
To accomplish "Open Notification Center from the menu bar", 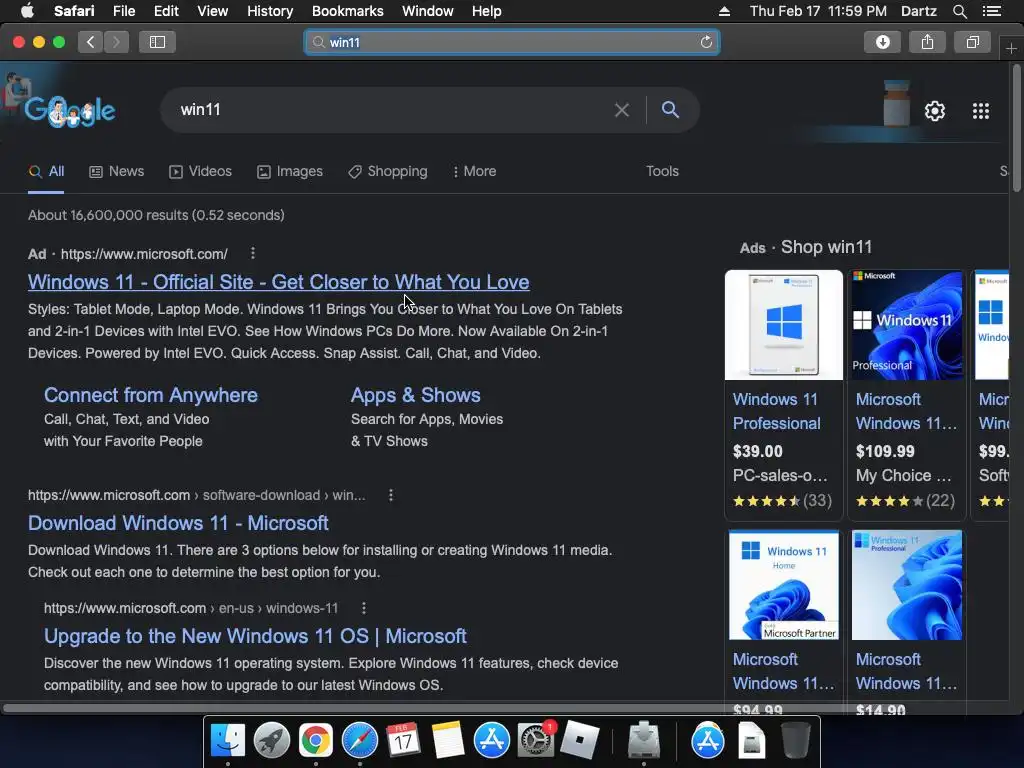I will click(x=991, y=11).
